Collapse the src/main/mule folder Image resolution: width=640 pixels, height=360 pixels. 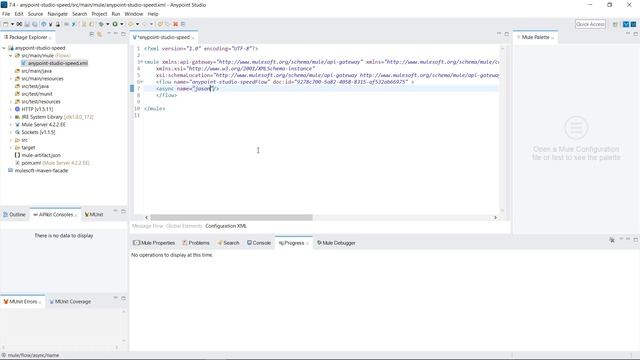pos(11,56)
